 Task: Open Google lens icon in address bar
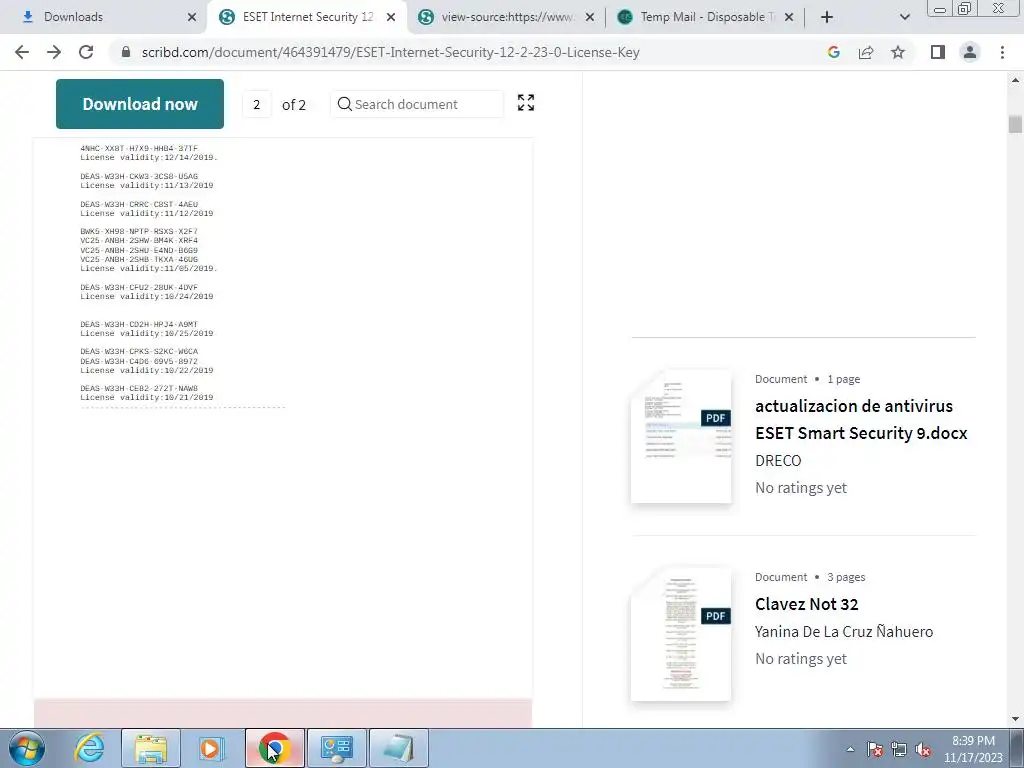833,52
